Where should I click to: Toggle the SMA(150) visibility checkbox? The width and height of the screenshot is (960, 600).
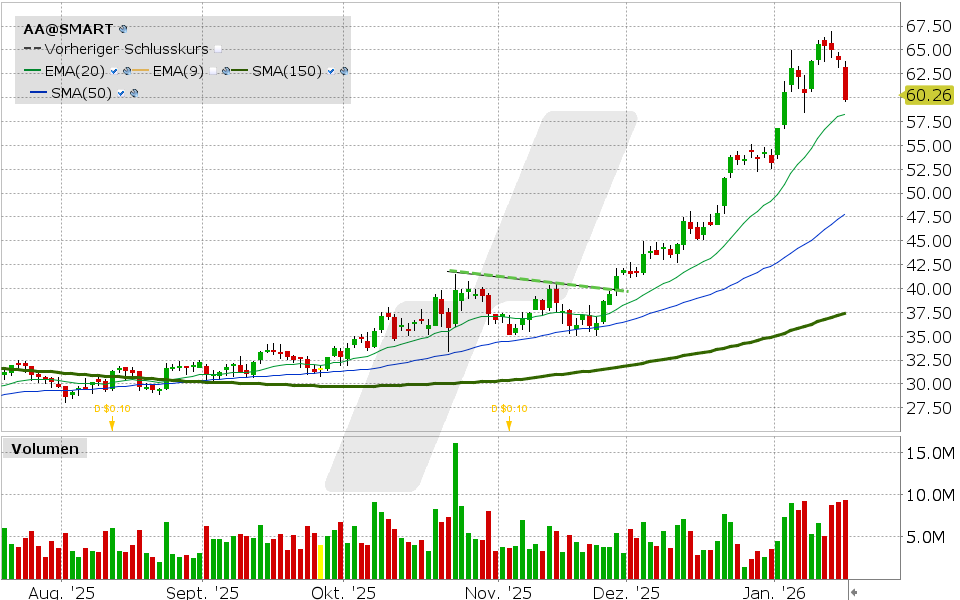[x=330, y=70]
